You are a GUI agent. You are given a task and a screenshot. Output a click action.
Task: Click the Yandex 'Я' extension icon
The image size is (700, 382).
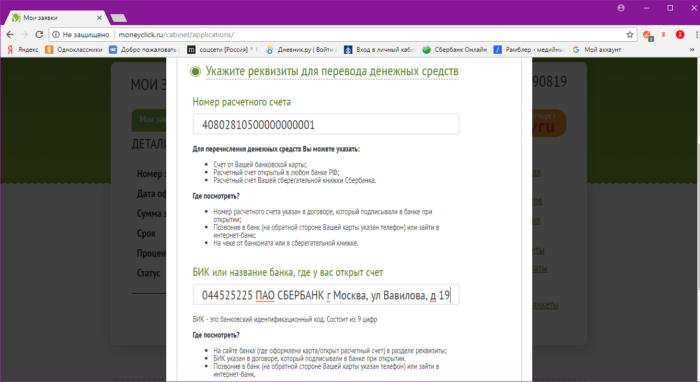tap(664, 34)
